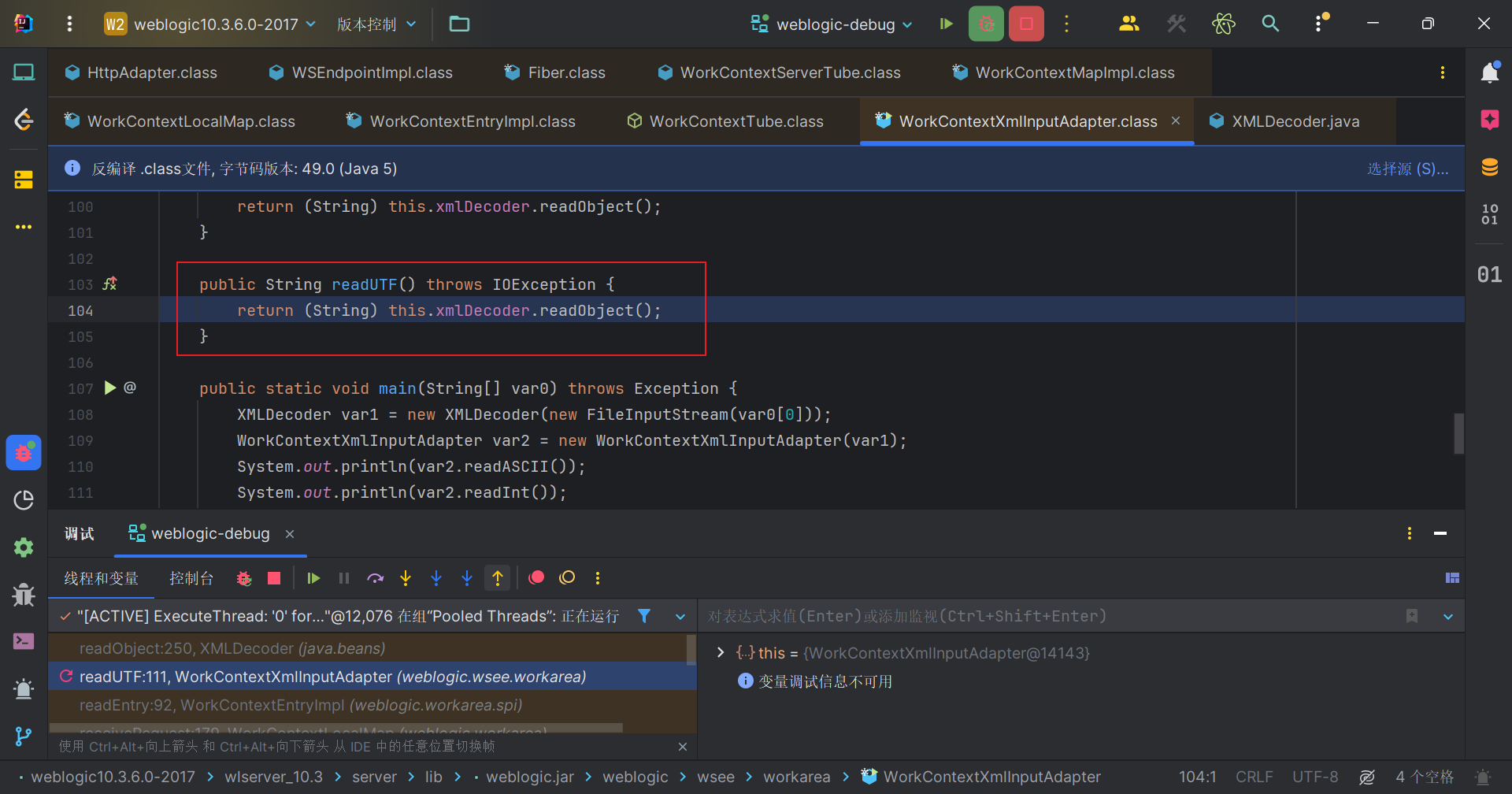Open the Git branch tool window icon
The width and height of the screenshot is (1512, 794).
(24, 736)
